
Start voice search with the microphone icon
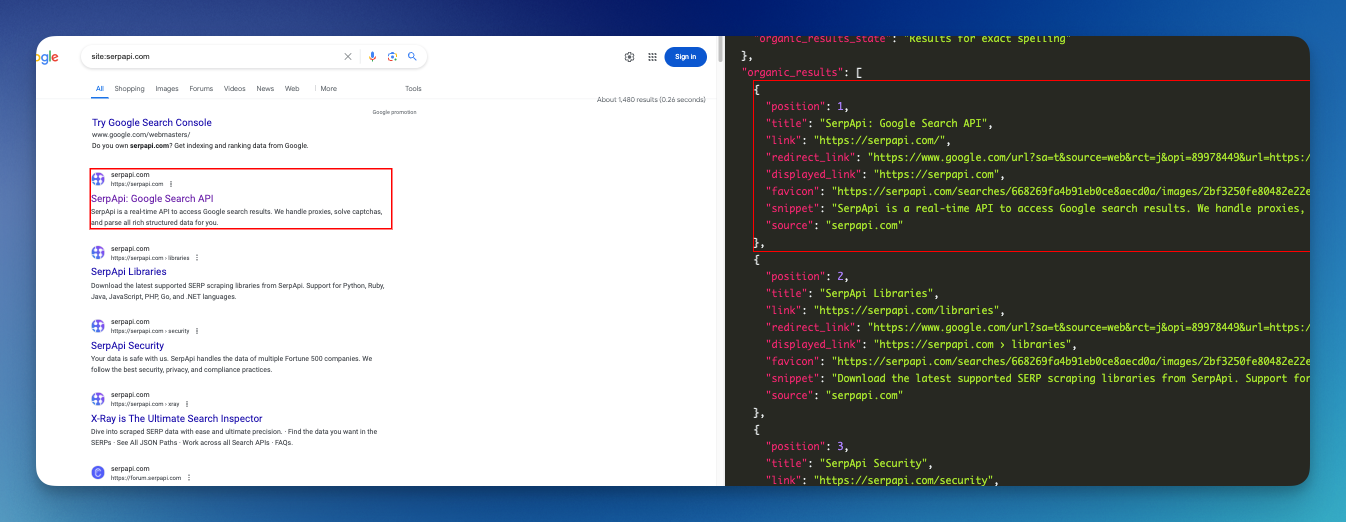click(x=373, y=57)
